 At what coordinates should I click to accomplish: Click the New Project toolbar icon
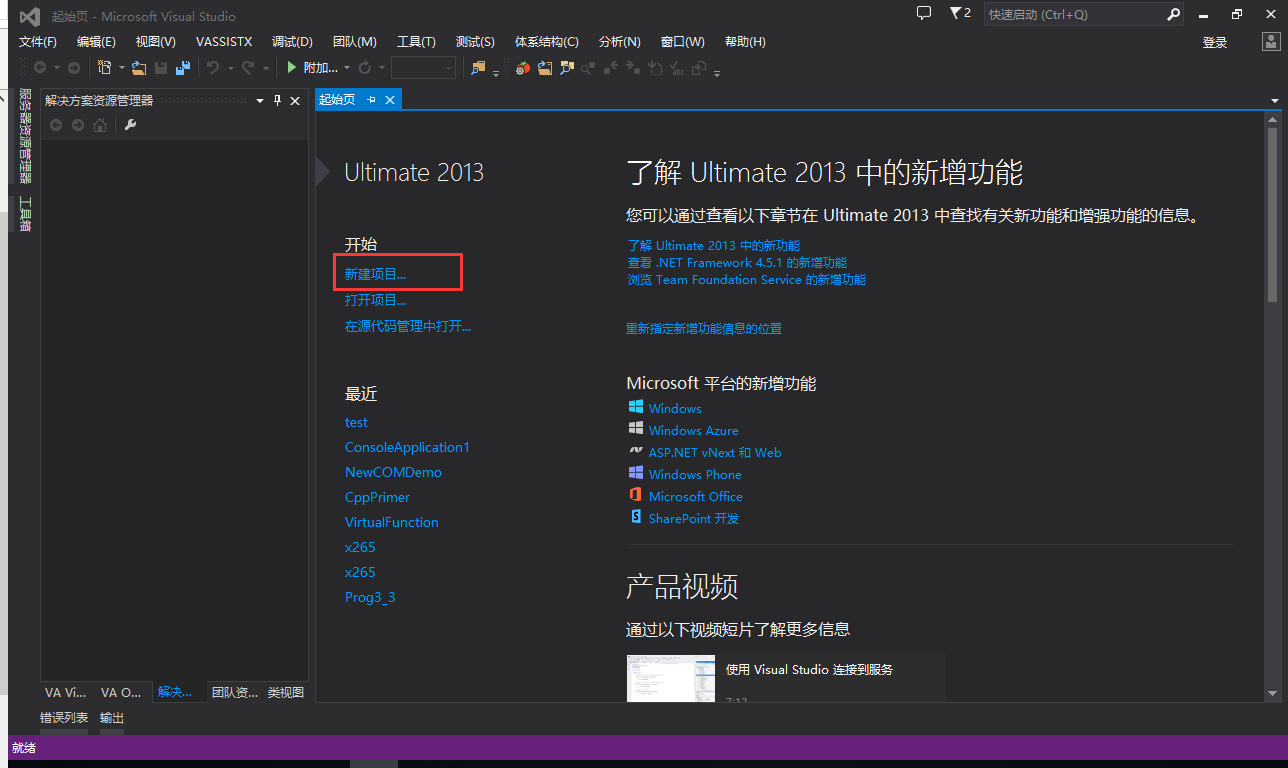[x=105, y=67]
